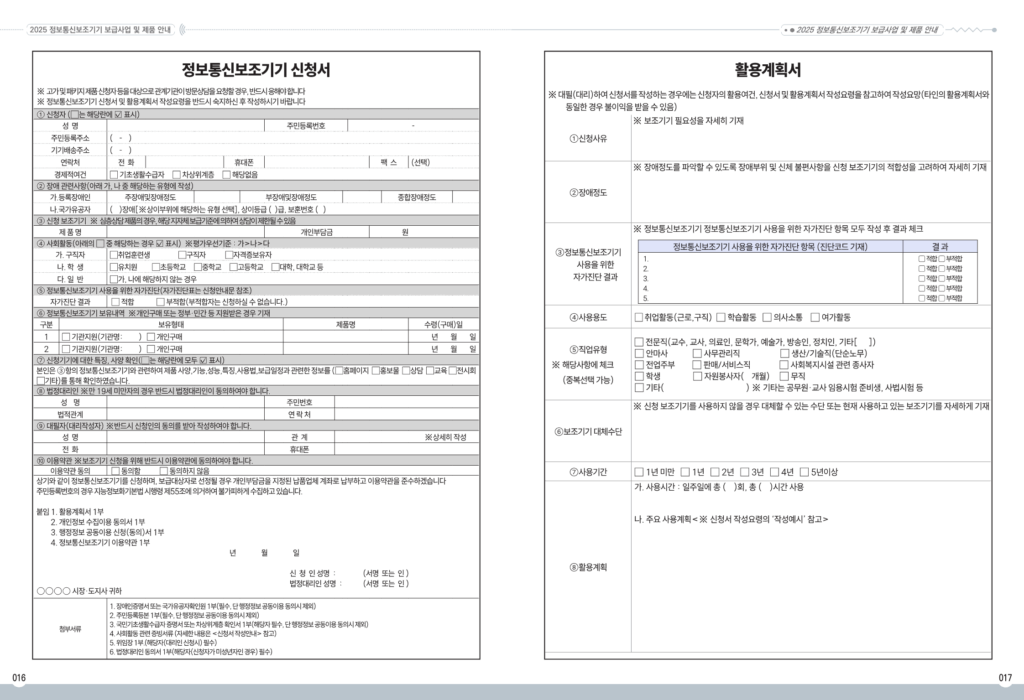Click the 제품명 field in 신청 보조기기
The image size is (1024, 700).
(x=185, y=232)
